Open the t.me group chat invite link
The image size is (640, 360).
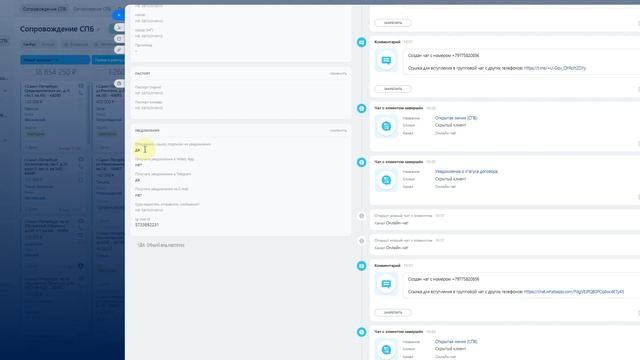point(555,68)
